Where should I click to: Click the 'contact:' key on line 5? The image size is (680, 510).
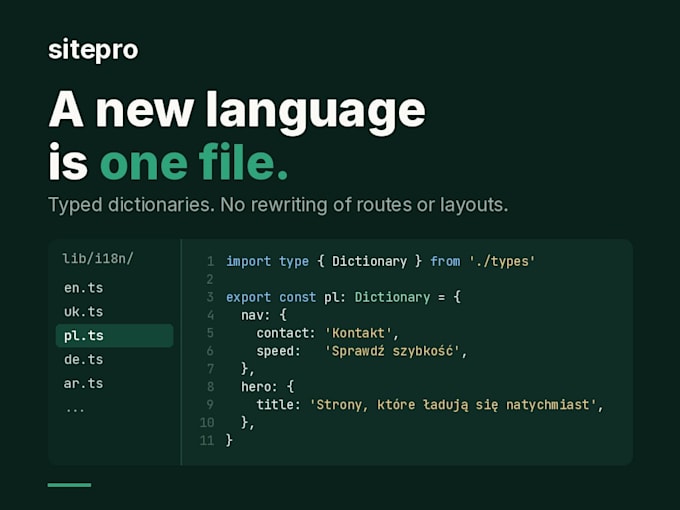pos(286,333)
